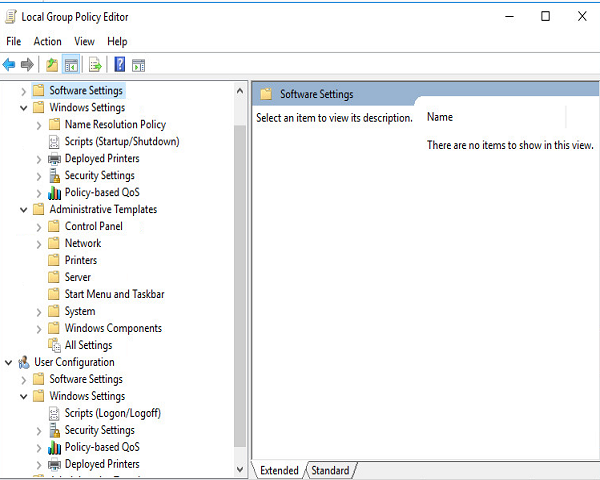Click the Windows Components folder icon
600x480 pixels.
click(x=54, y=328)
